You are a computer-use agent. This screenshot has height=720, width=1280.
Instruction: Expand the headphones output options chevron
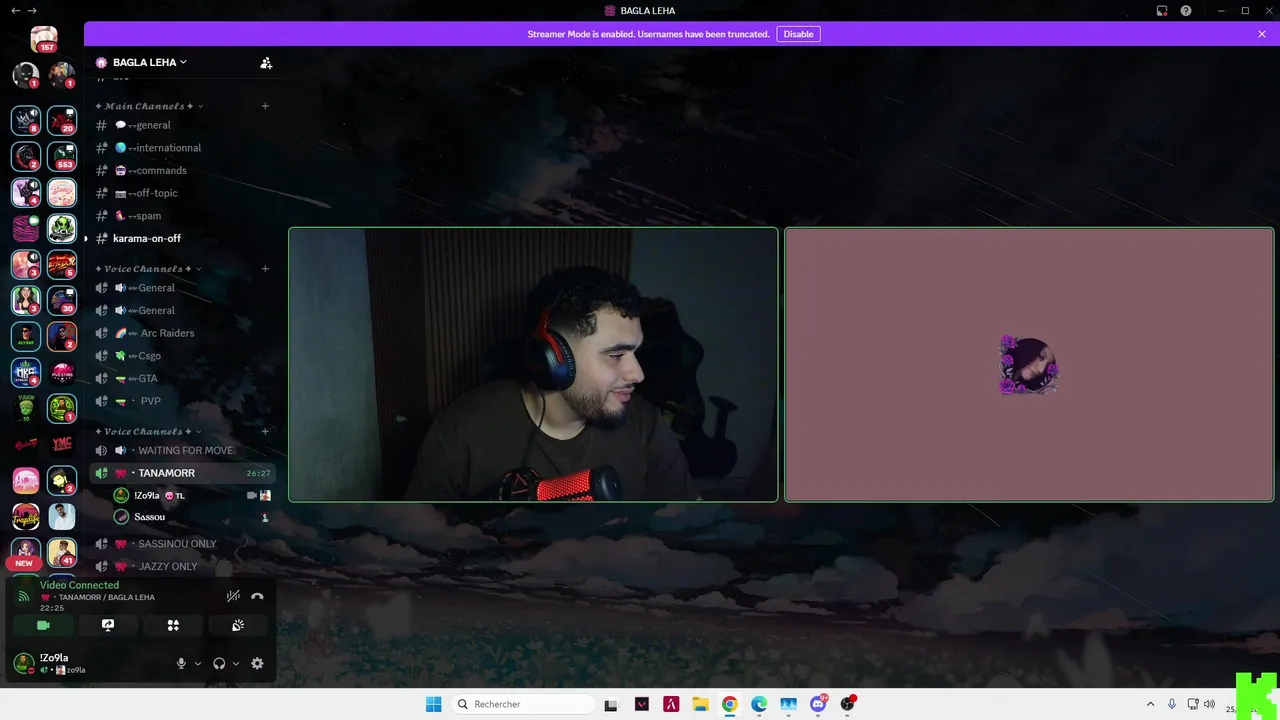point(236,664)
